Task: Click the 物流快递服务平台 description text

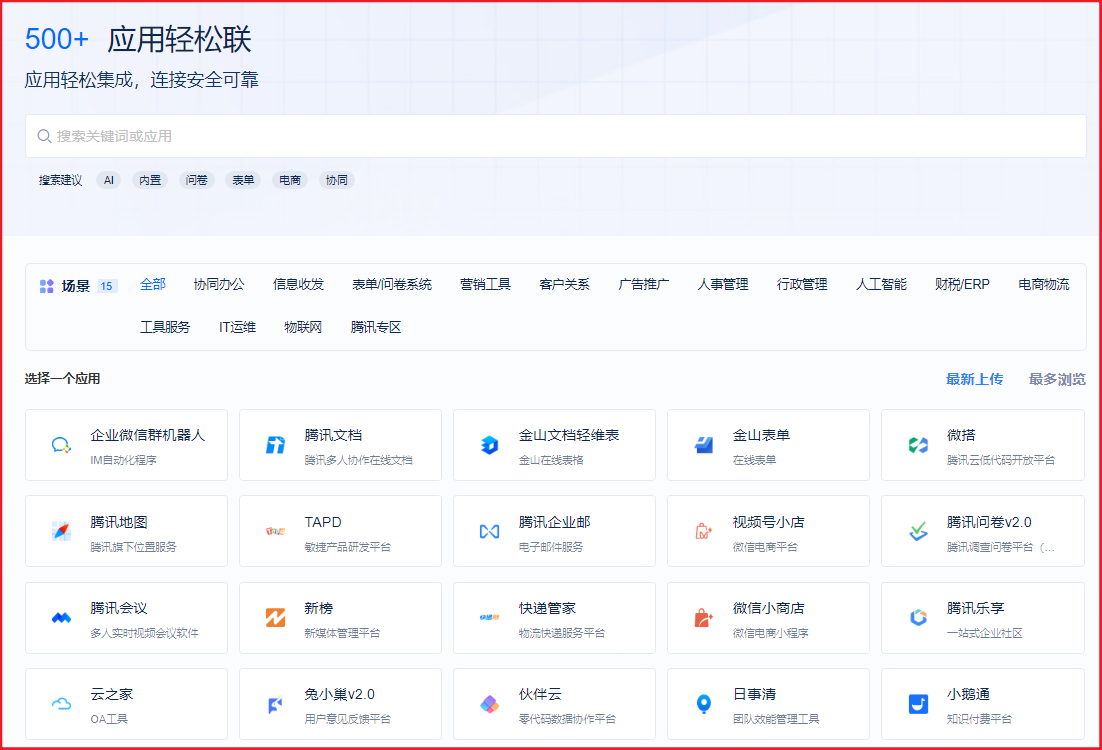Action: point(562,633)
